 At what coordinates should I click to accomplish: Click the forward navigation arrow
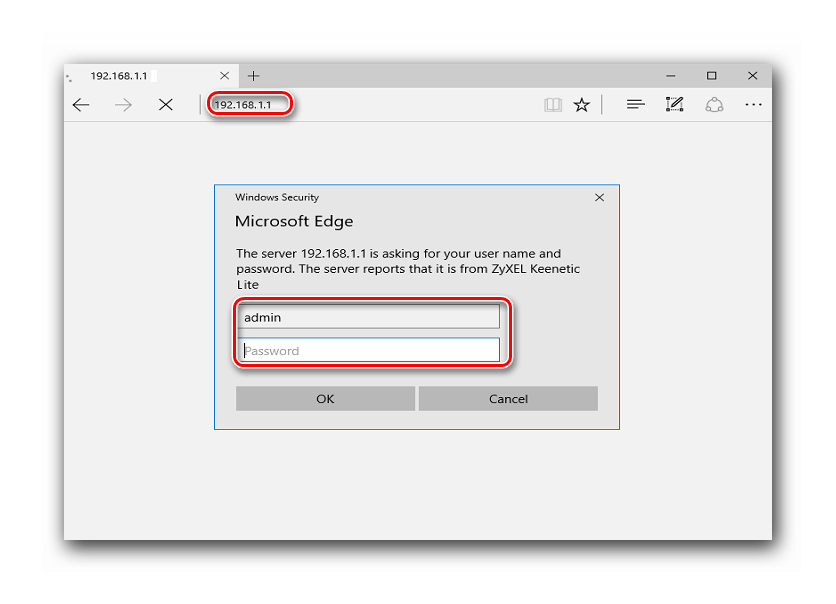pyautogui.click(x=123, y=104)
